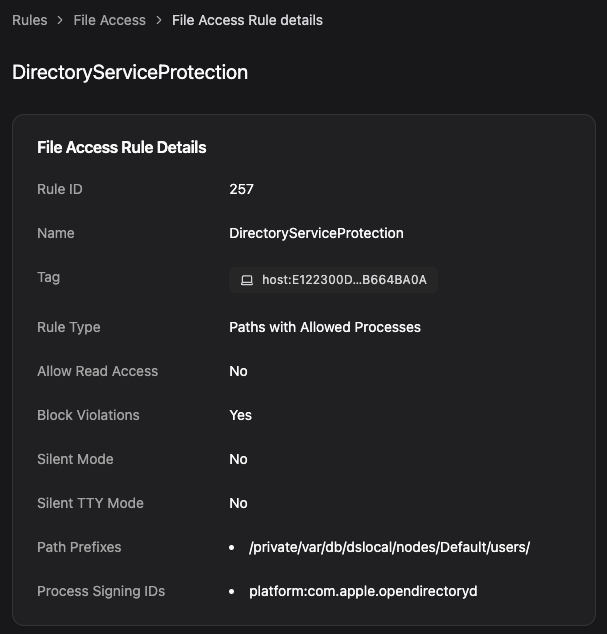Image resolution: width=607 pixels, height=634 pixels.
Task: Click Silent TTY Mode value No
Action: 238,503
